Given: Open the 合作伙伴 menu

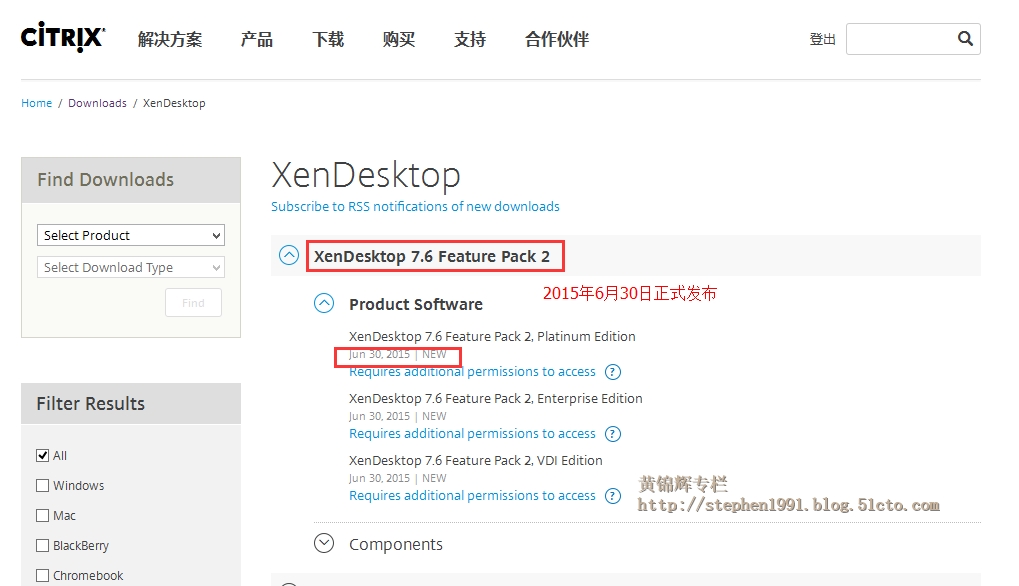Looking at the screenshot, I should (x=557, y=40).
